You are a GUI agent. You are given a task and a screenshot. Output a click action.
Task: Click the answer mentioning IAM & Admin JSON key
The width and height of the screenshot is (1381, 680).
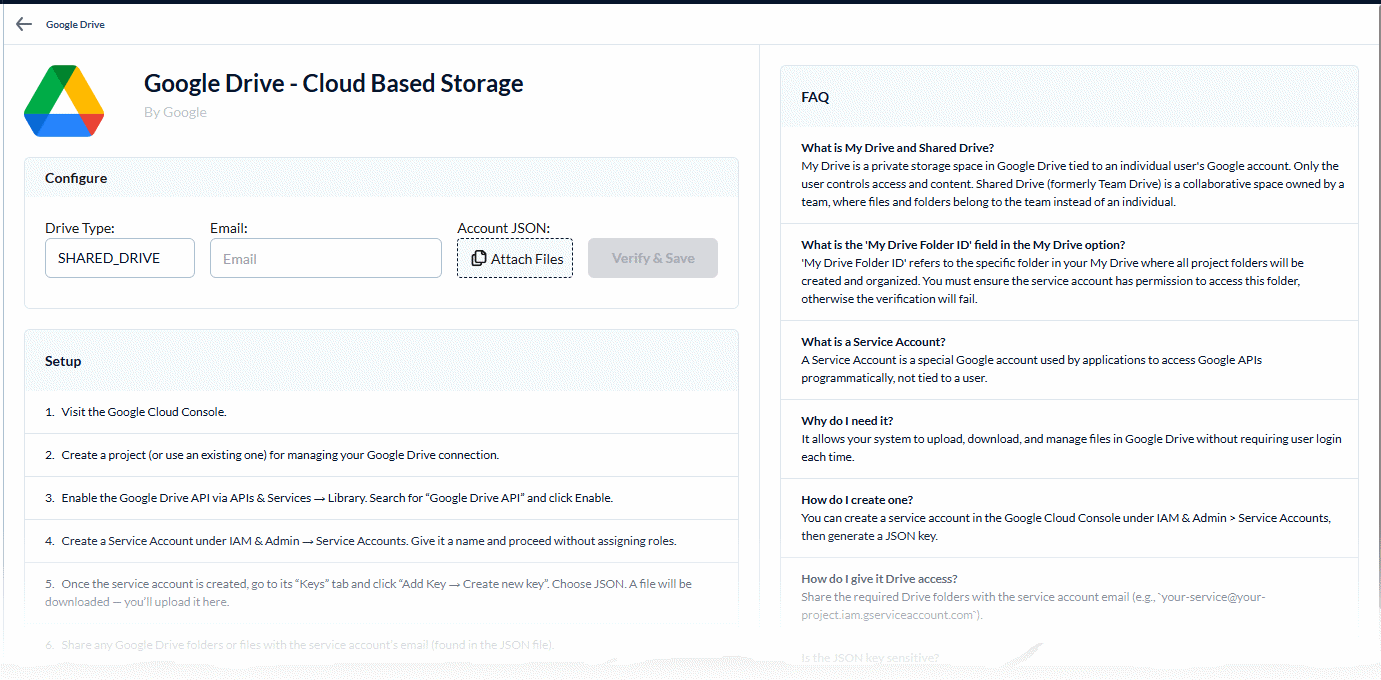(x=1066, y=526)
